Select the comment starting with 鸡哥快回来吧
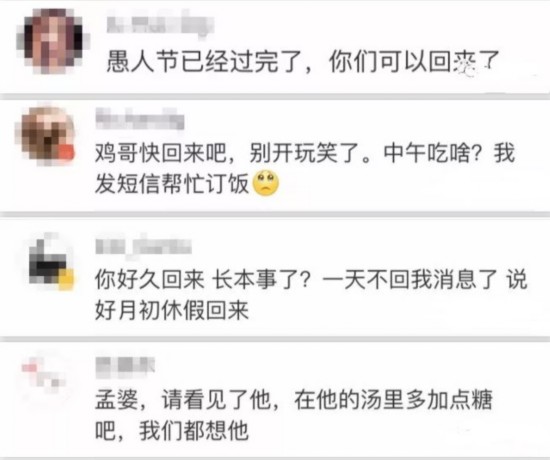This screenshot has width=550, height=460. pyautogui.click(x=305, y=168)
